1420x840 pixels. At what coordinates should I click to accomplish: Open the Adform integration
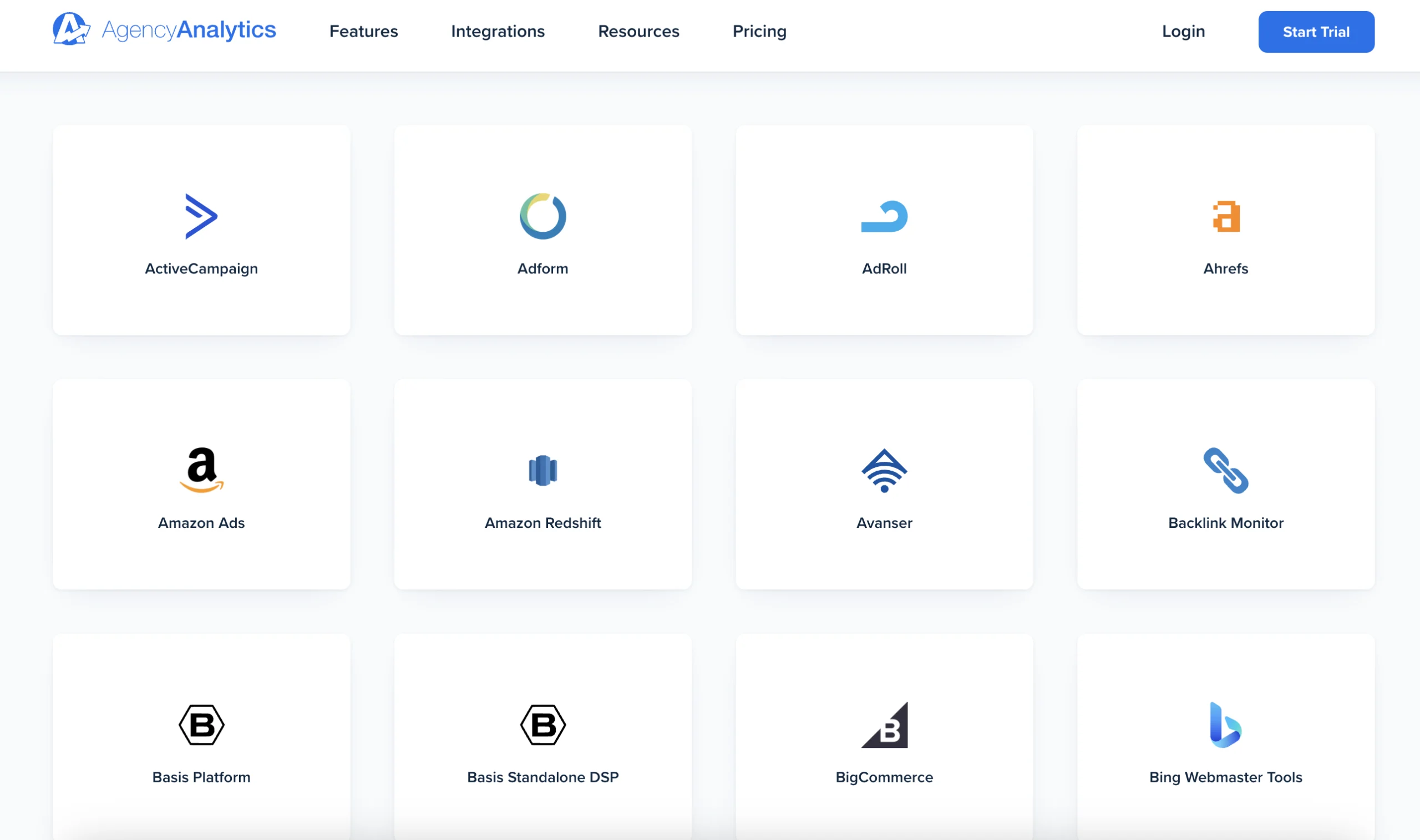click(x=542, y=229)
